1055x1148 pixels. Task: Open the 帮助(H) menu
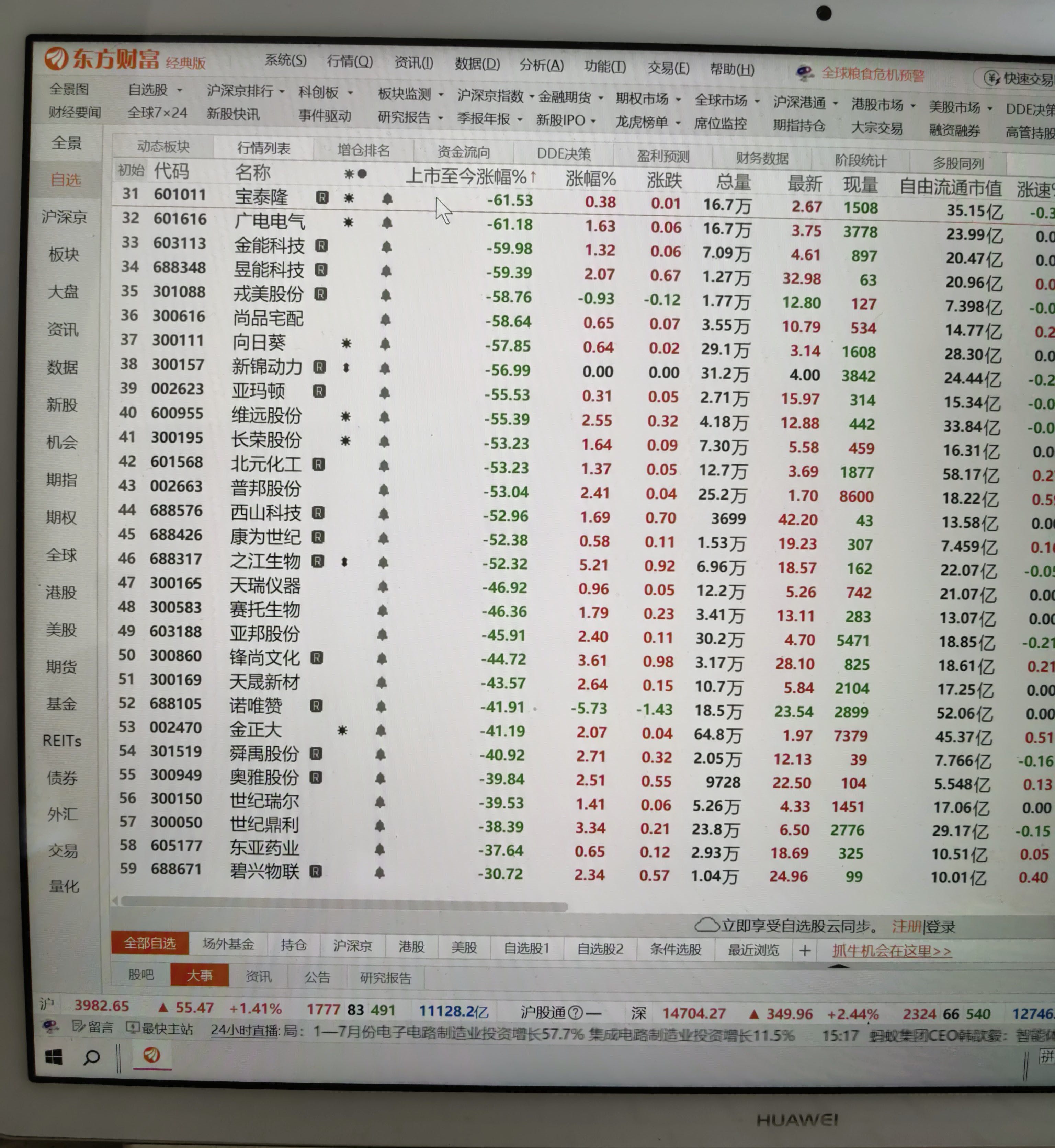point(732,70)
